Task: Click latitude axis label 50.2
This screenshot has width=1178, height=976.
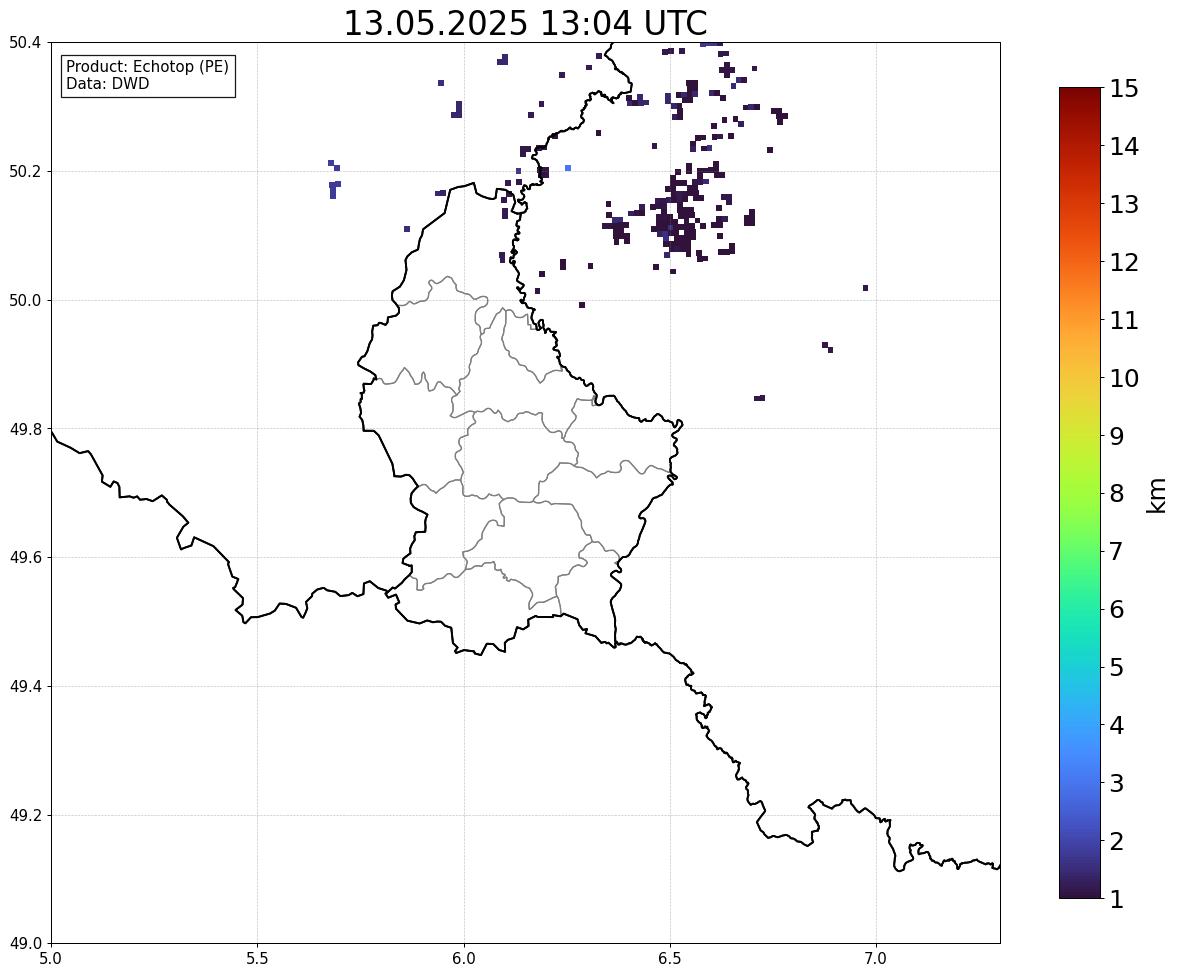Action: (x=24, y=171)
